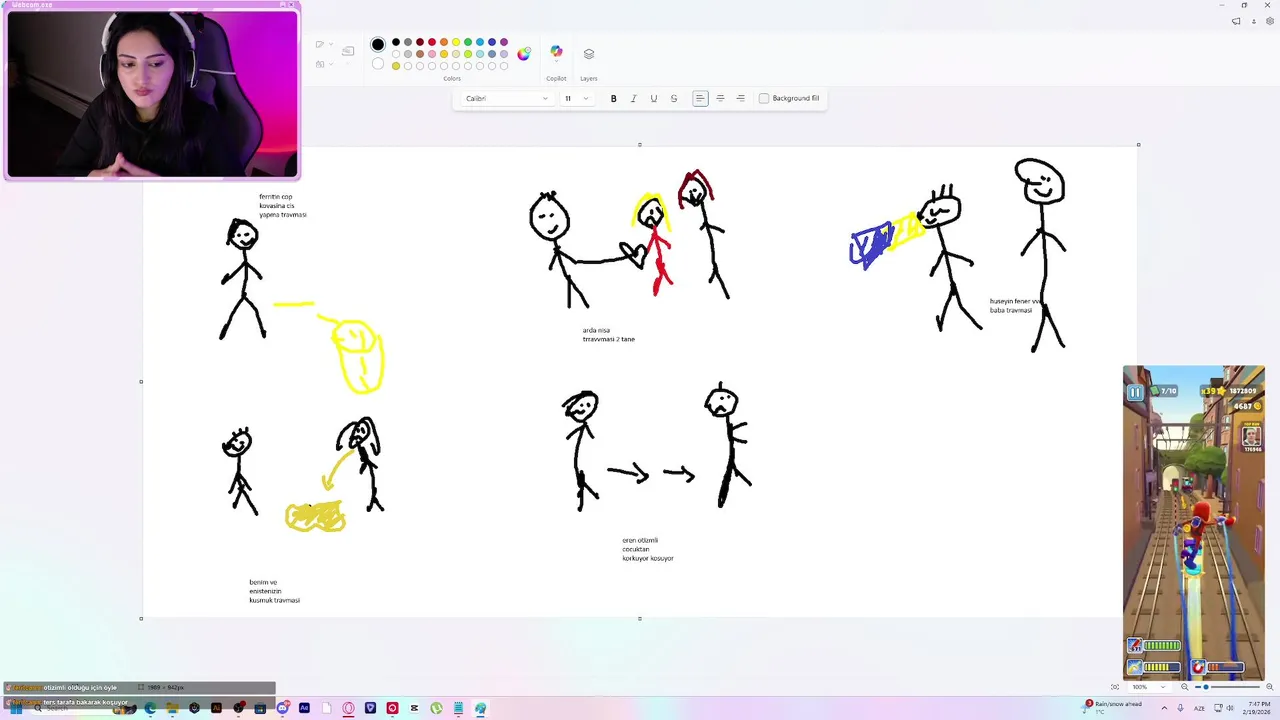Screen dimensions: 1280x720
Task: Click the canvas top-center resize handle
Action: pyautogui.click(x=640, y=144)
